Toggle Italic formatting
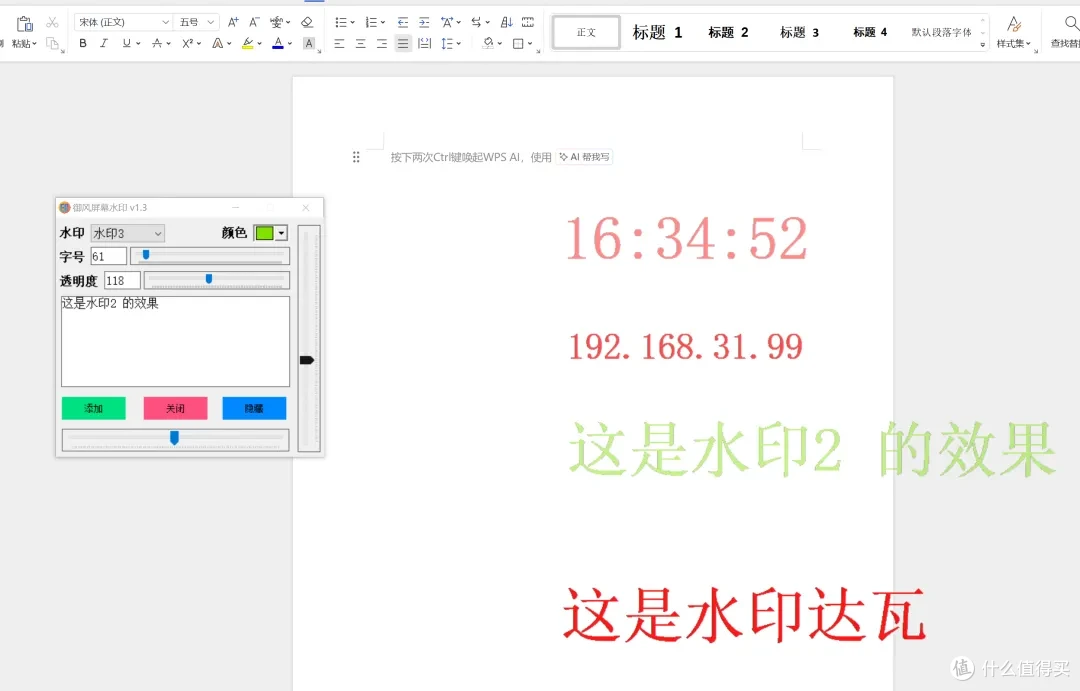 (x=104, y=43)
